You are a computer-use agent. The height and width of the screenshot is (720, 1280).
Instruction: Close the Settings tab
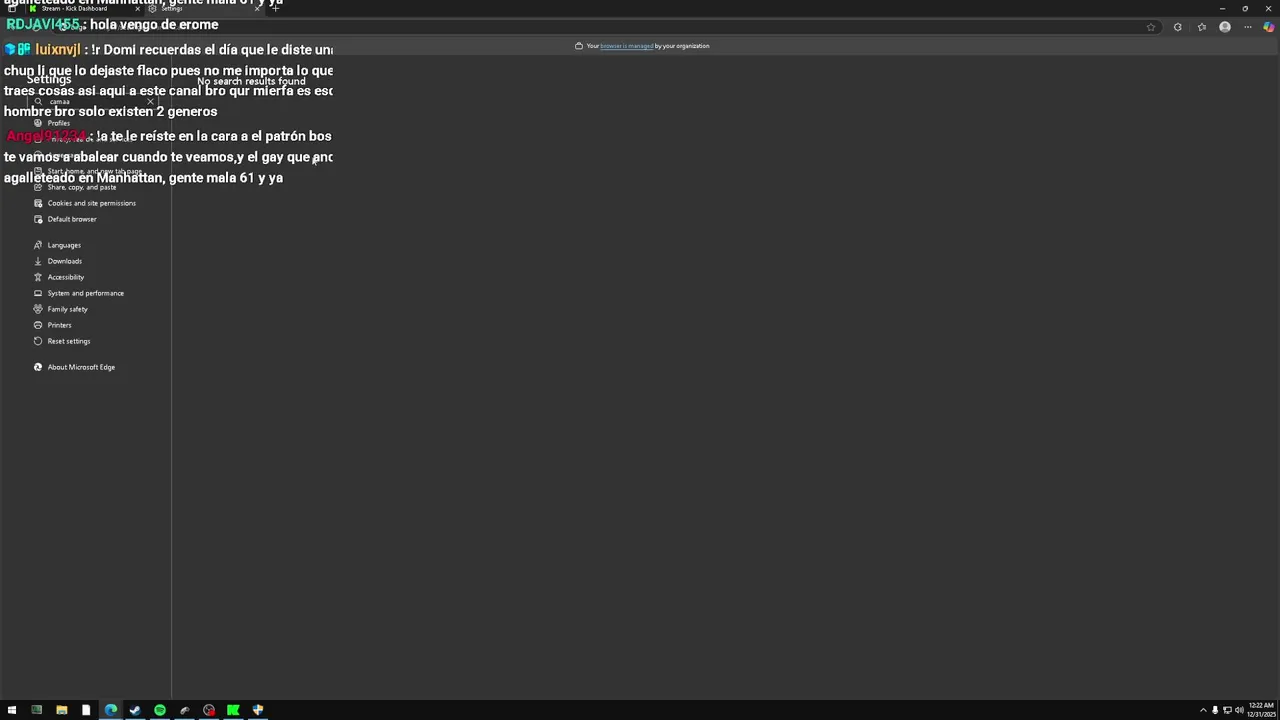(257, 8)
